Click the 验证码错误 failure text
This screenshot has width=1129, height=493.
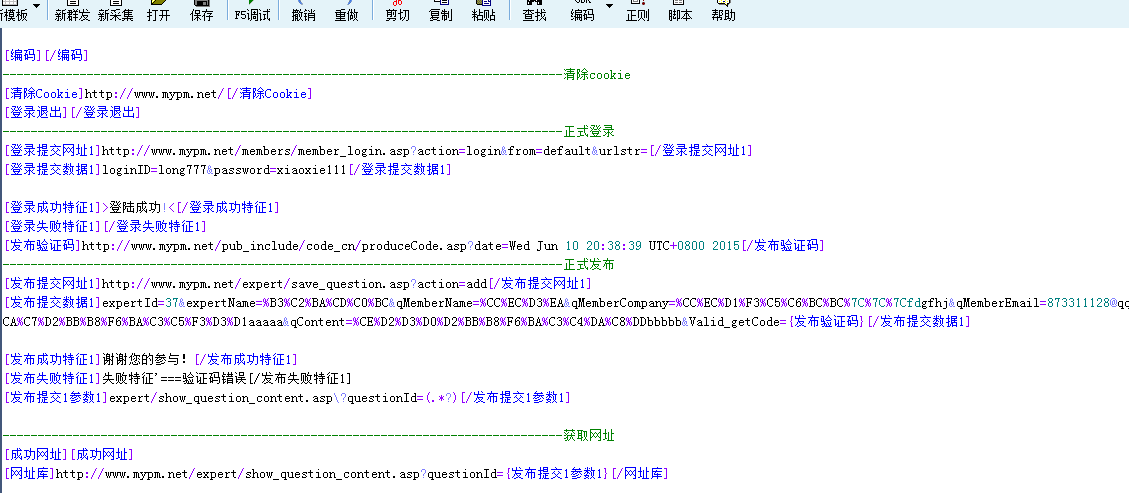coord(215,379)
